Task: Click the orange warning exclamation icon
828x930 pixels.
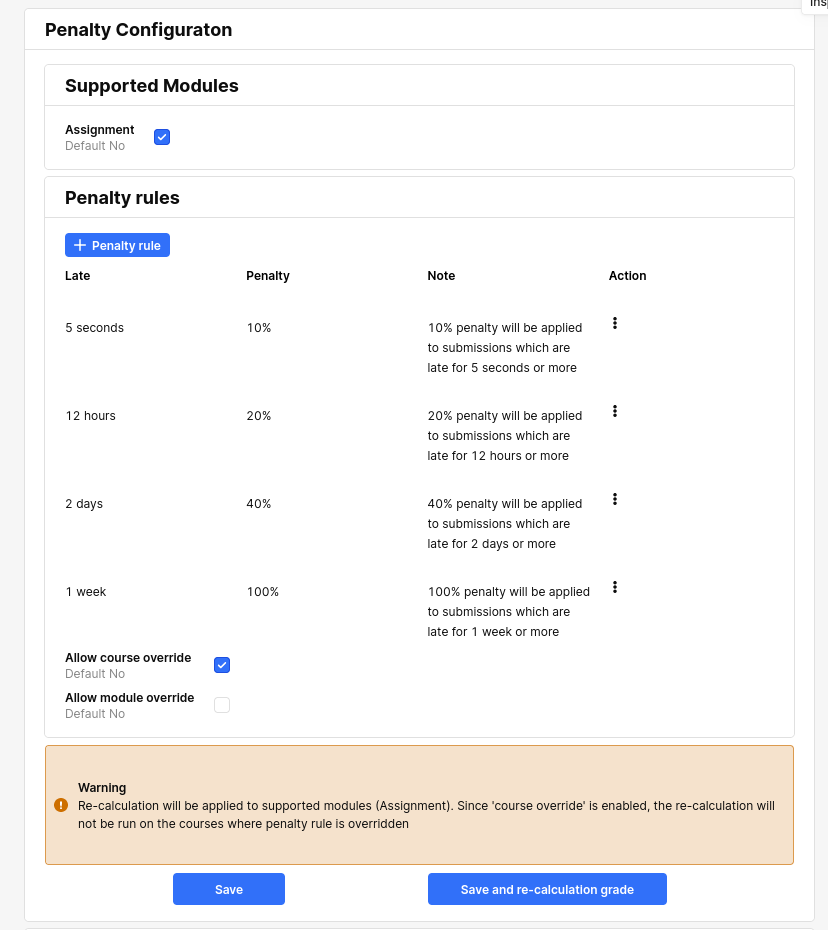Action: pyautogui.click(x=61, y=805)
